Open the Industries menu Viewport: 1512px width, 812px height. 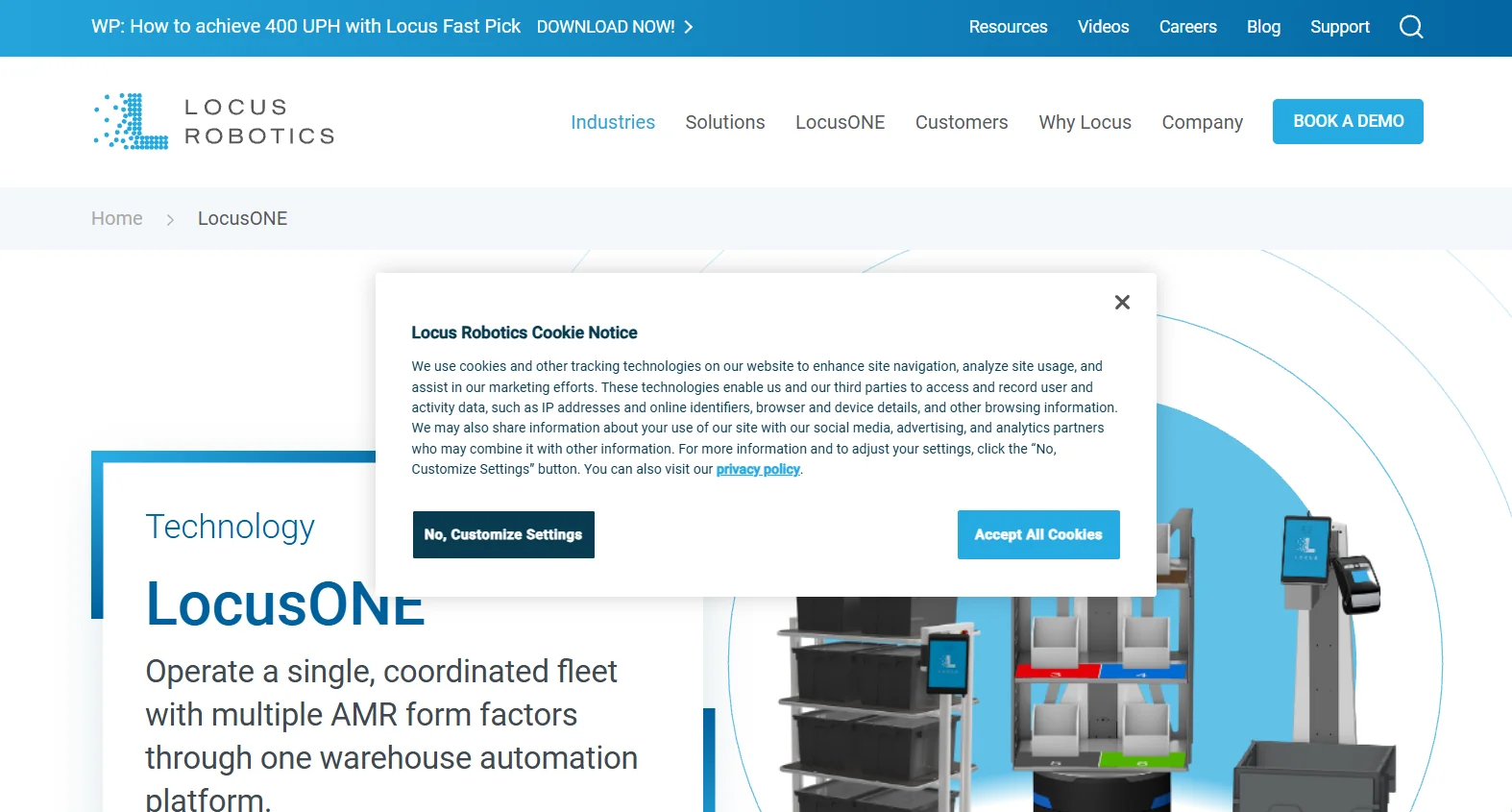pyautogui.click(x=613, y=122)
